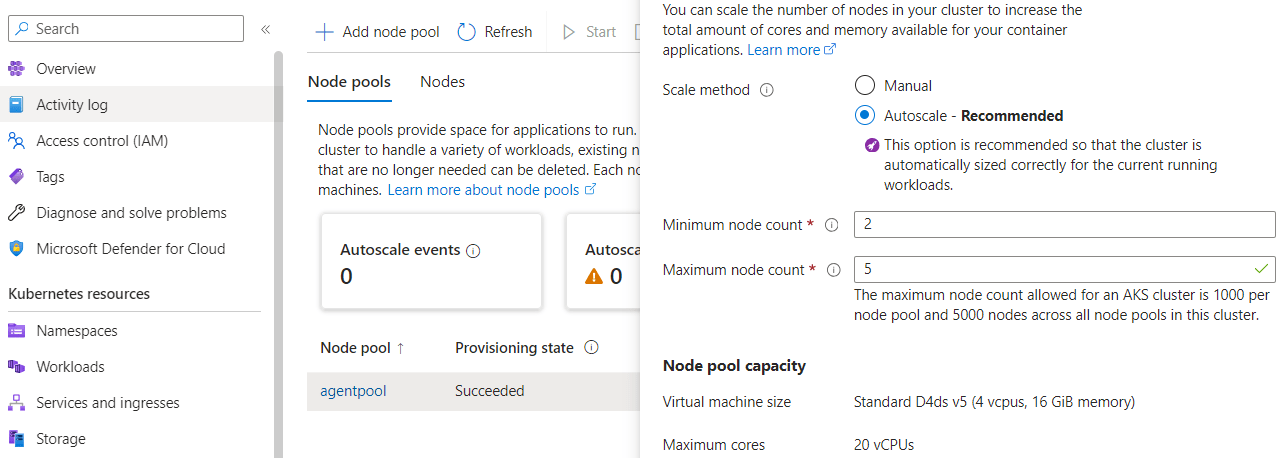The height and width of the screenshot is (458, 1285).
Task: Select the Manual scale method
Action: pos(865,86)
